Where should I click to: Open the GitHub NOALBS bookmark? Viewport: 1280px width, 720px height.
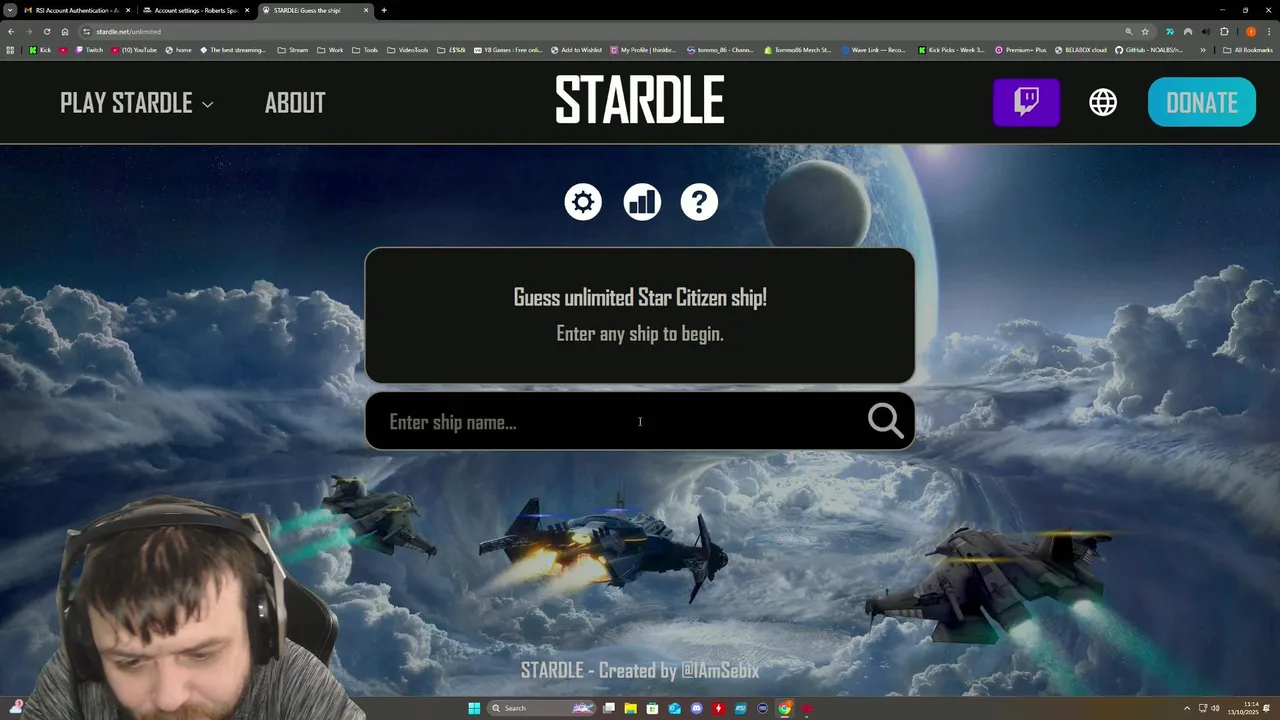coord(1149,49)
